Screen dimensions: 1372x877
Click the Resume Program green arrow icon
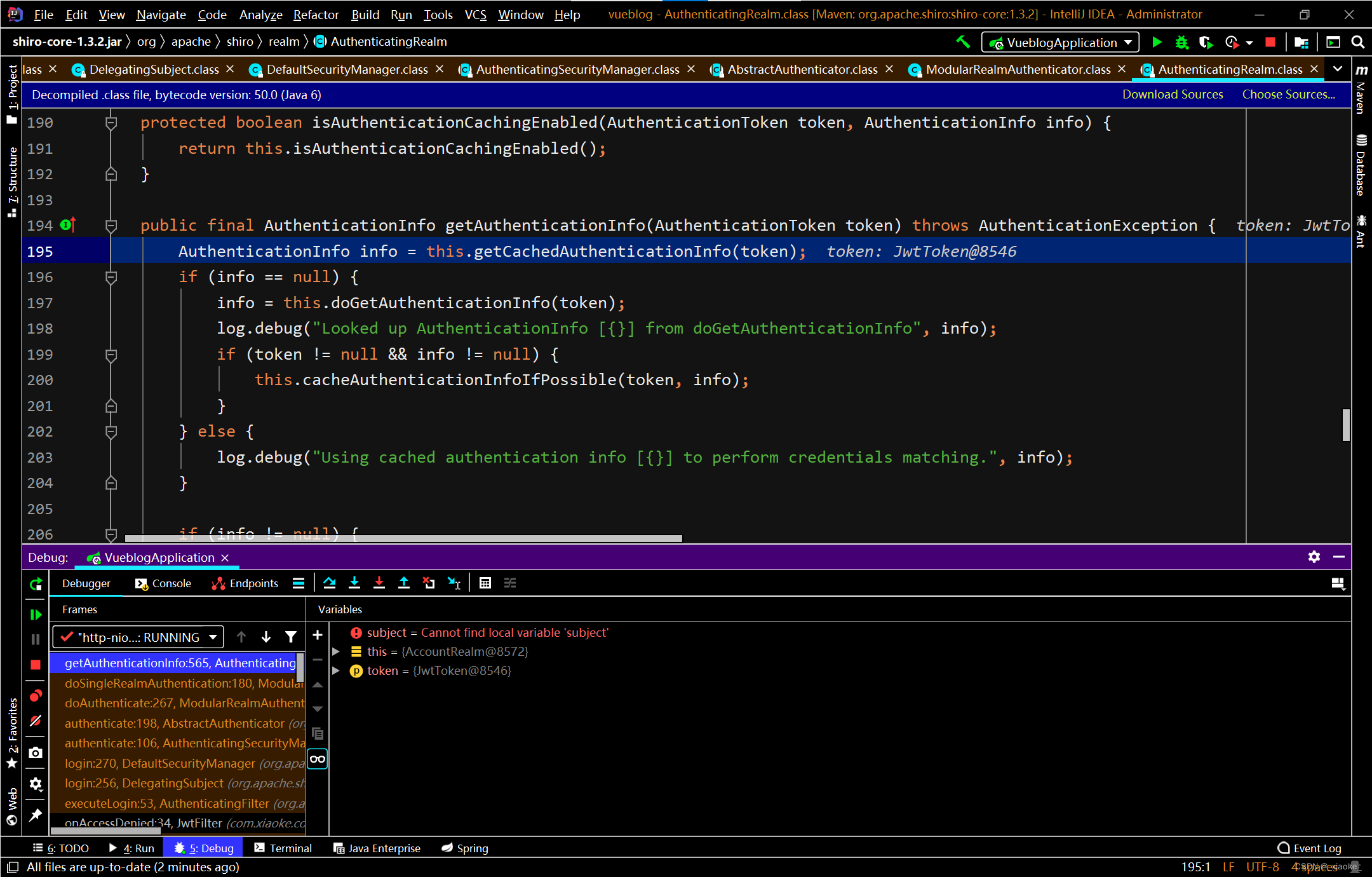(36, 614)
